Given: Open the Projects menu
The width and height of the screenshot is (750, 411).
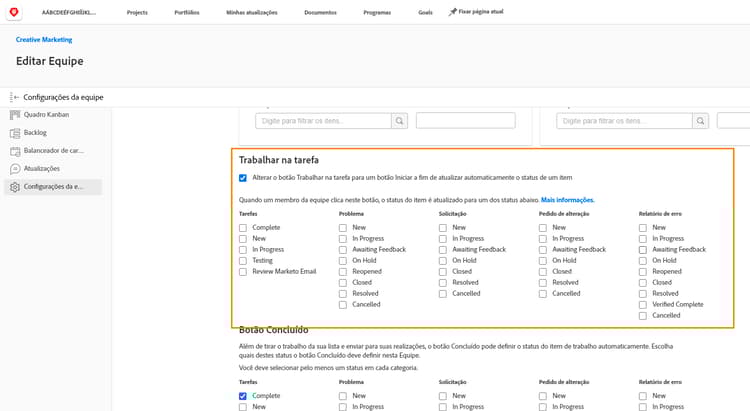Looking at the screenshot, I should (137, 12).
